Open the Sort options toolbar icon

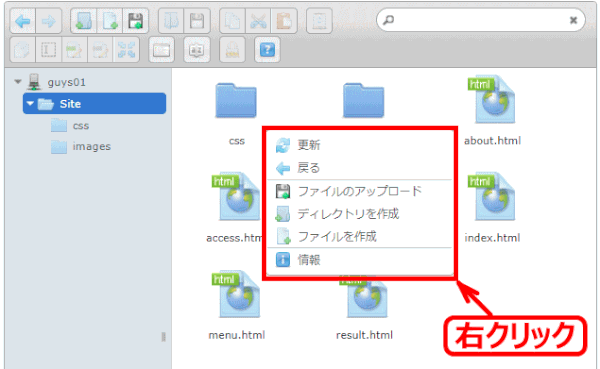click(x=197, y=50)
